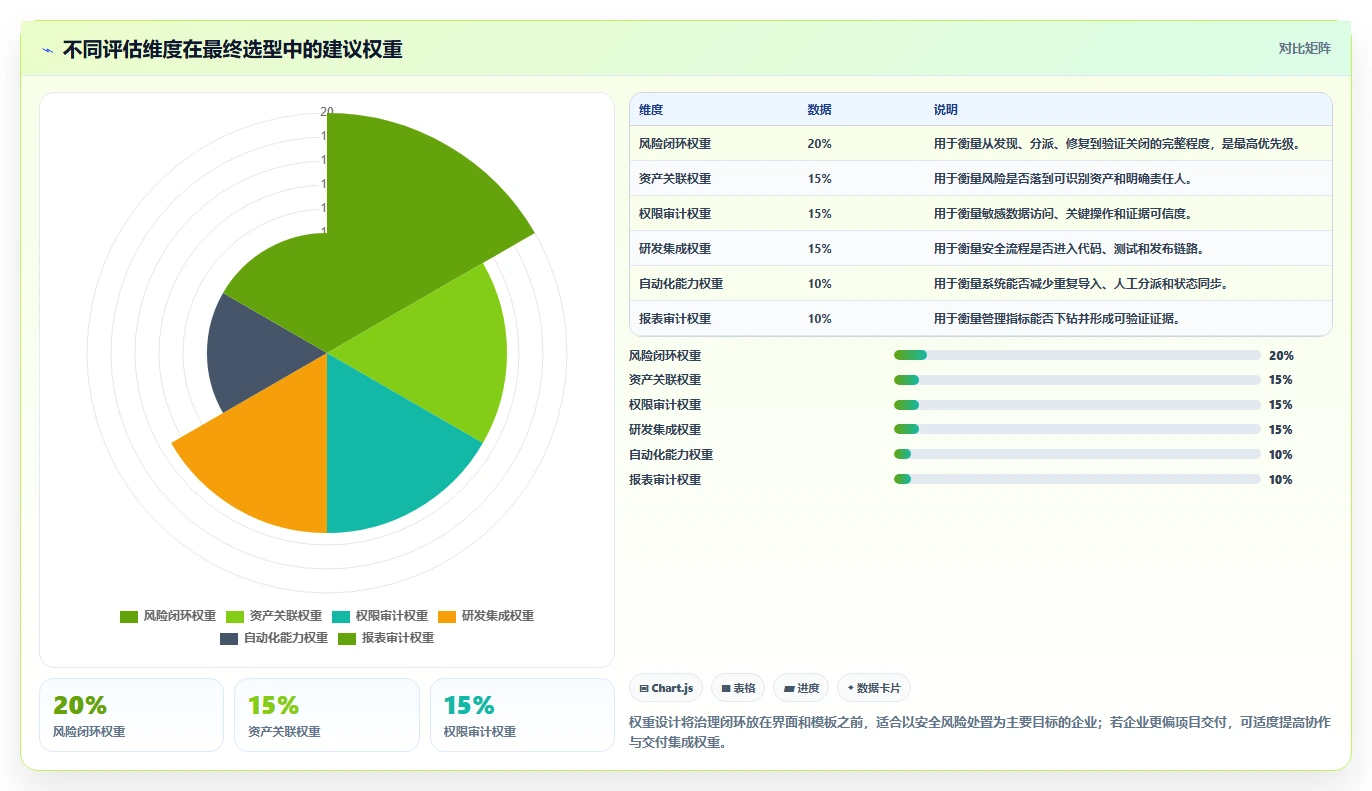Toggle 报表审计权重 in the chart legend
The width and height of the screenshot is (1372, 791).
tap(386, 638)
